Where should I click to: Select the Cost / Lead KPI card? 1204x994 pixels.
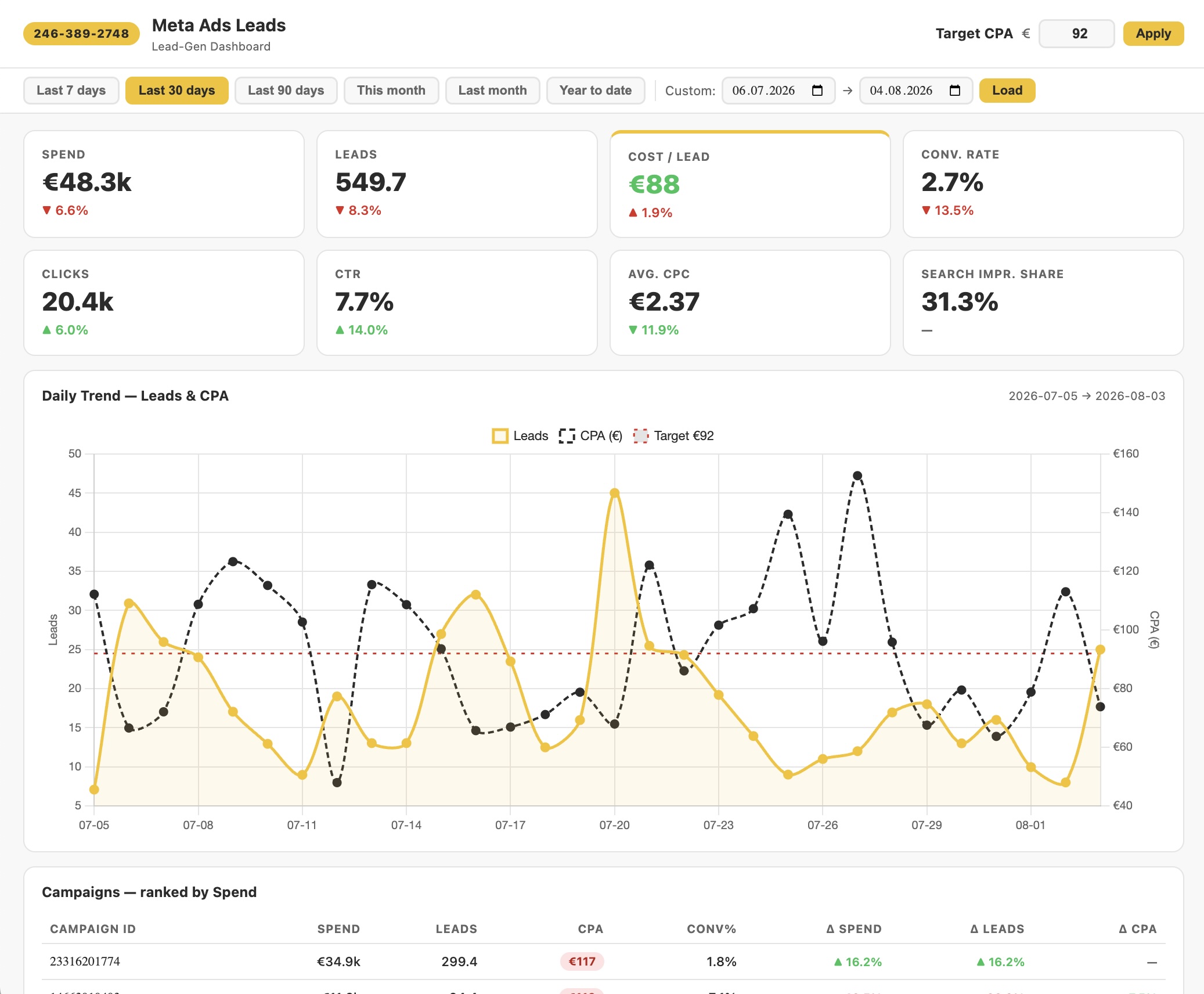point(751,184)
